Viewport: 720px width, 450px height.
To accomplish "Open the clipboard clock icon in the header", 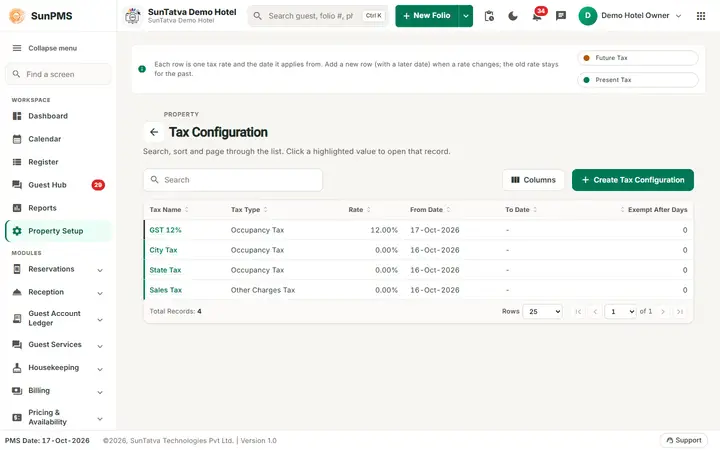I will 489,16.
